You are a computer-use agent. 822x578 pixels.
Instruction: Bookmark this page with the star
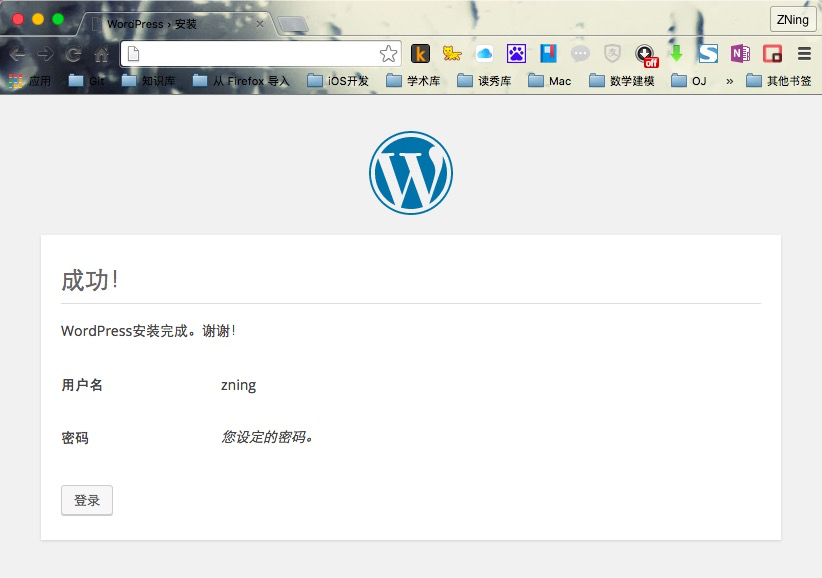pyautogui.click(x=388, y=53)
